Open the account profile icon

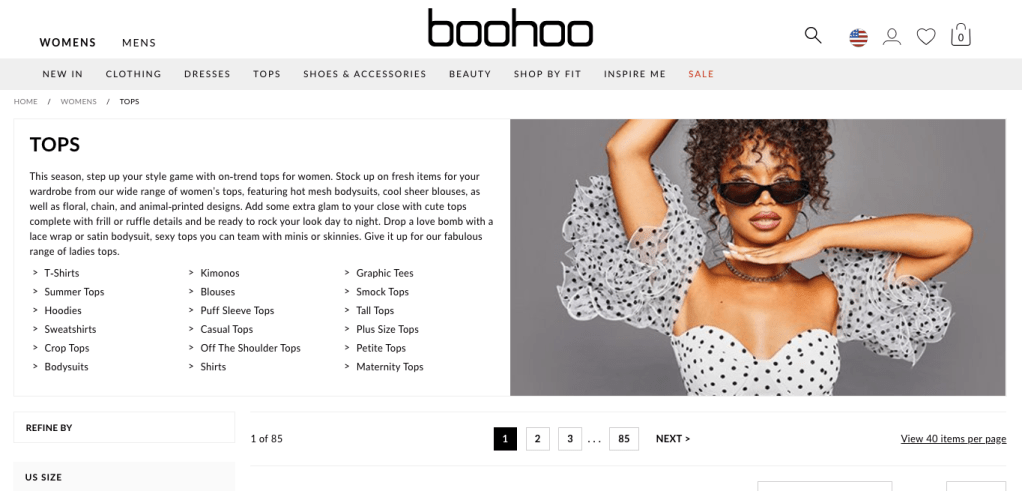pyautogui.click(x=892, y=37)
